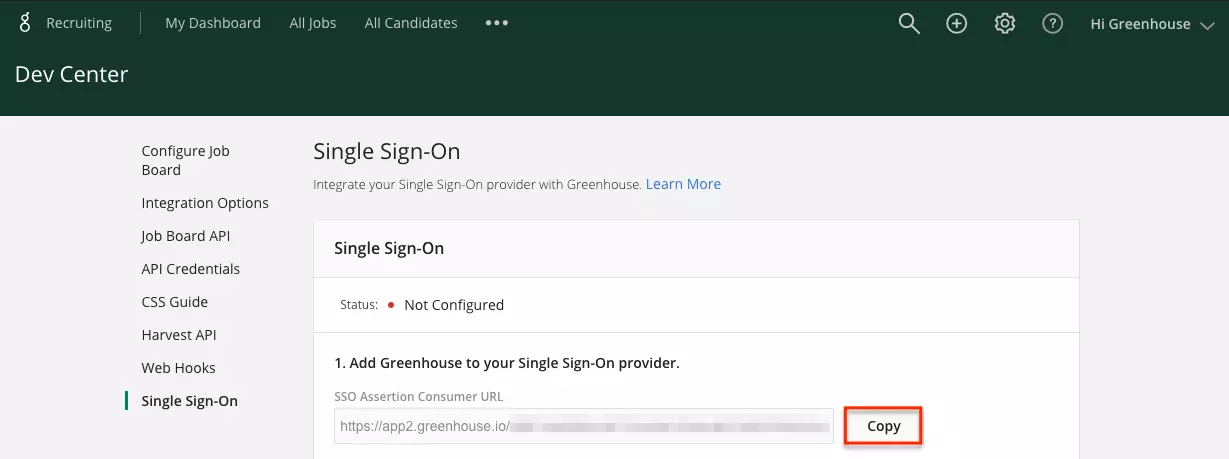The width and height of the screenshot is (1229, 459).
Task: Go to My Dashboard
Action: (213, 23)
